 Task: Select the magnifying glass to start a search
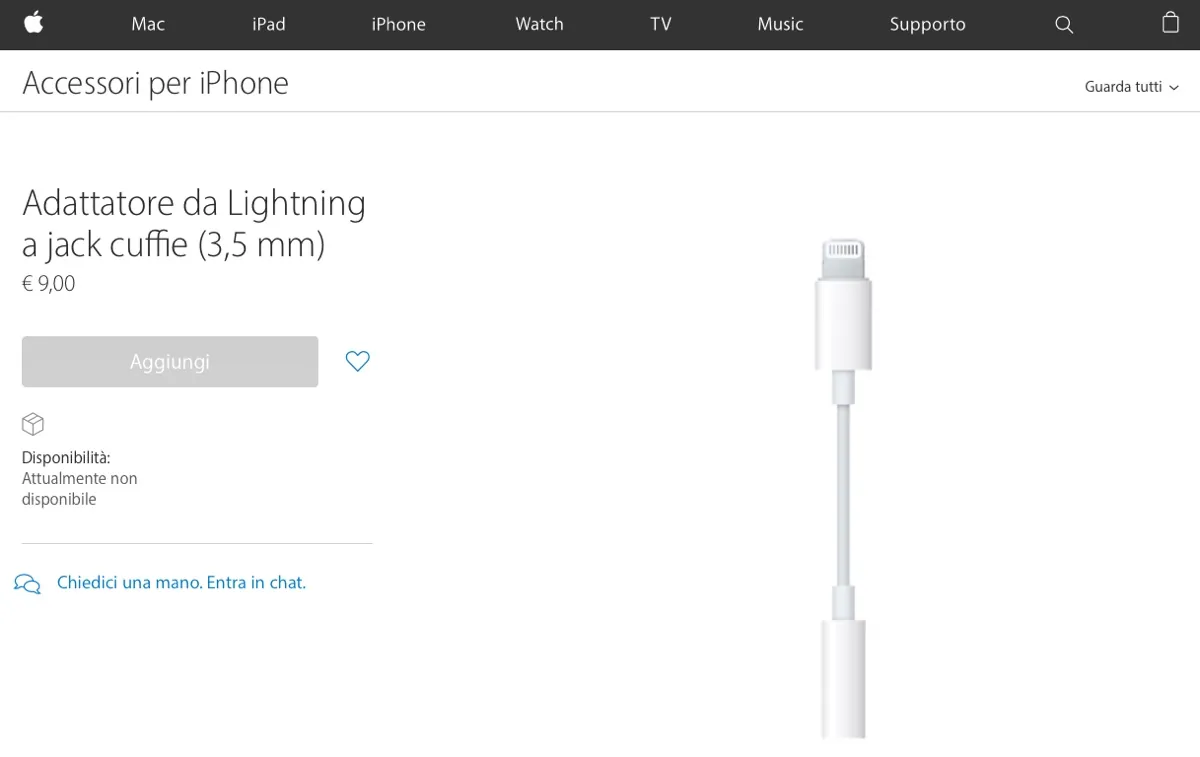pyautogui.click(x=1063, y=24)
